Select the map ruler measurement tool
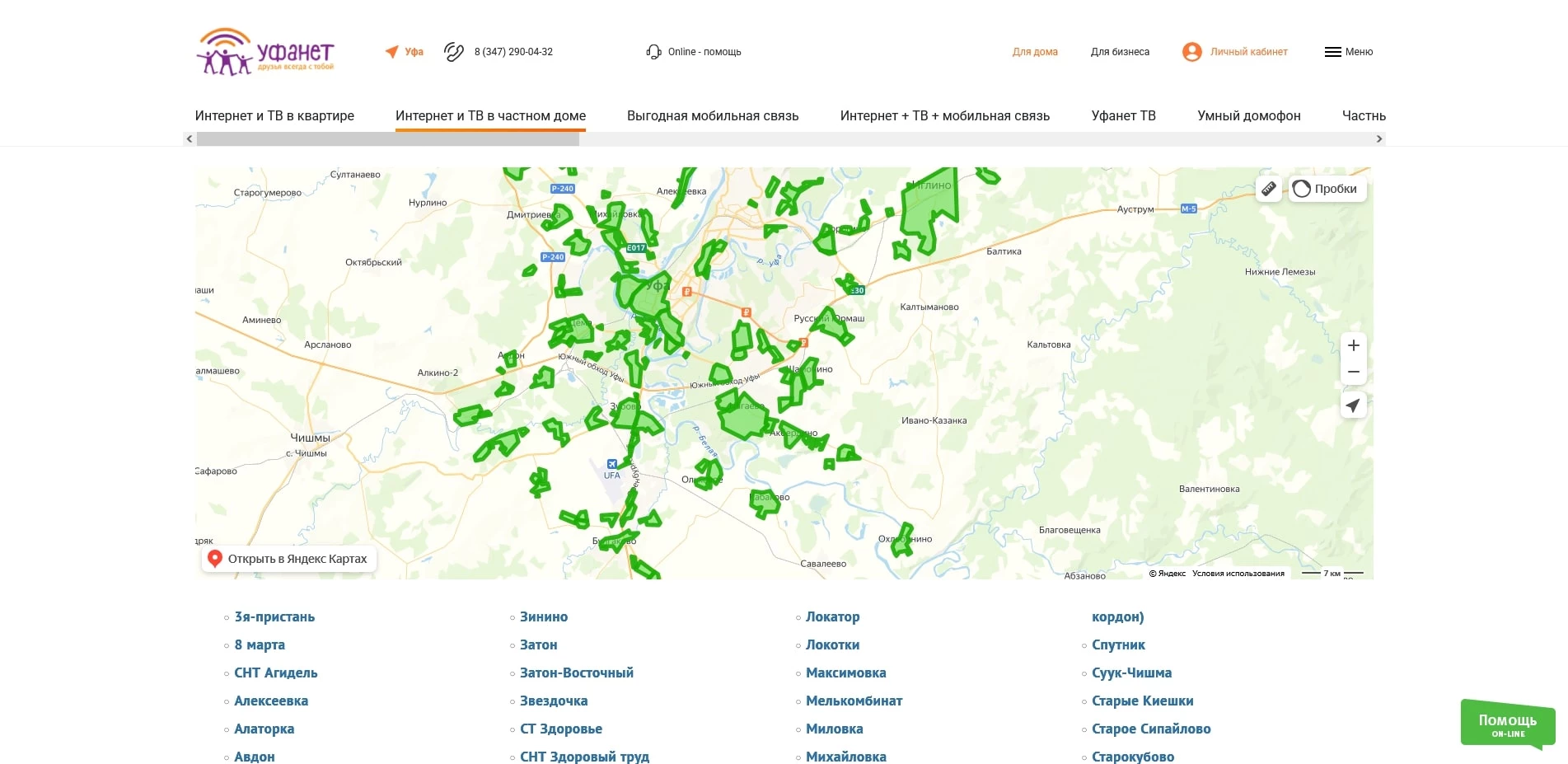Image resolution: width=1568 pixels, height=764 pixels. [x=1269, y=189]
